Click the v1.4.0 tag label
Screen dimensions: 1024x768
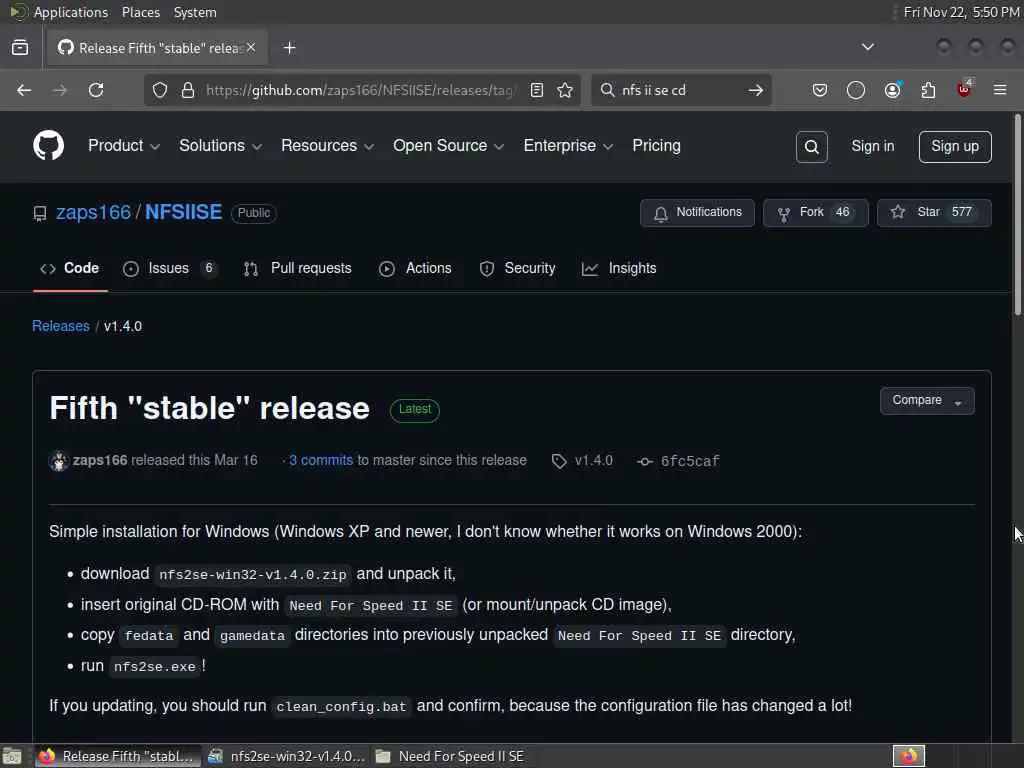tap(594, 461)
